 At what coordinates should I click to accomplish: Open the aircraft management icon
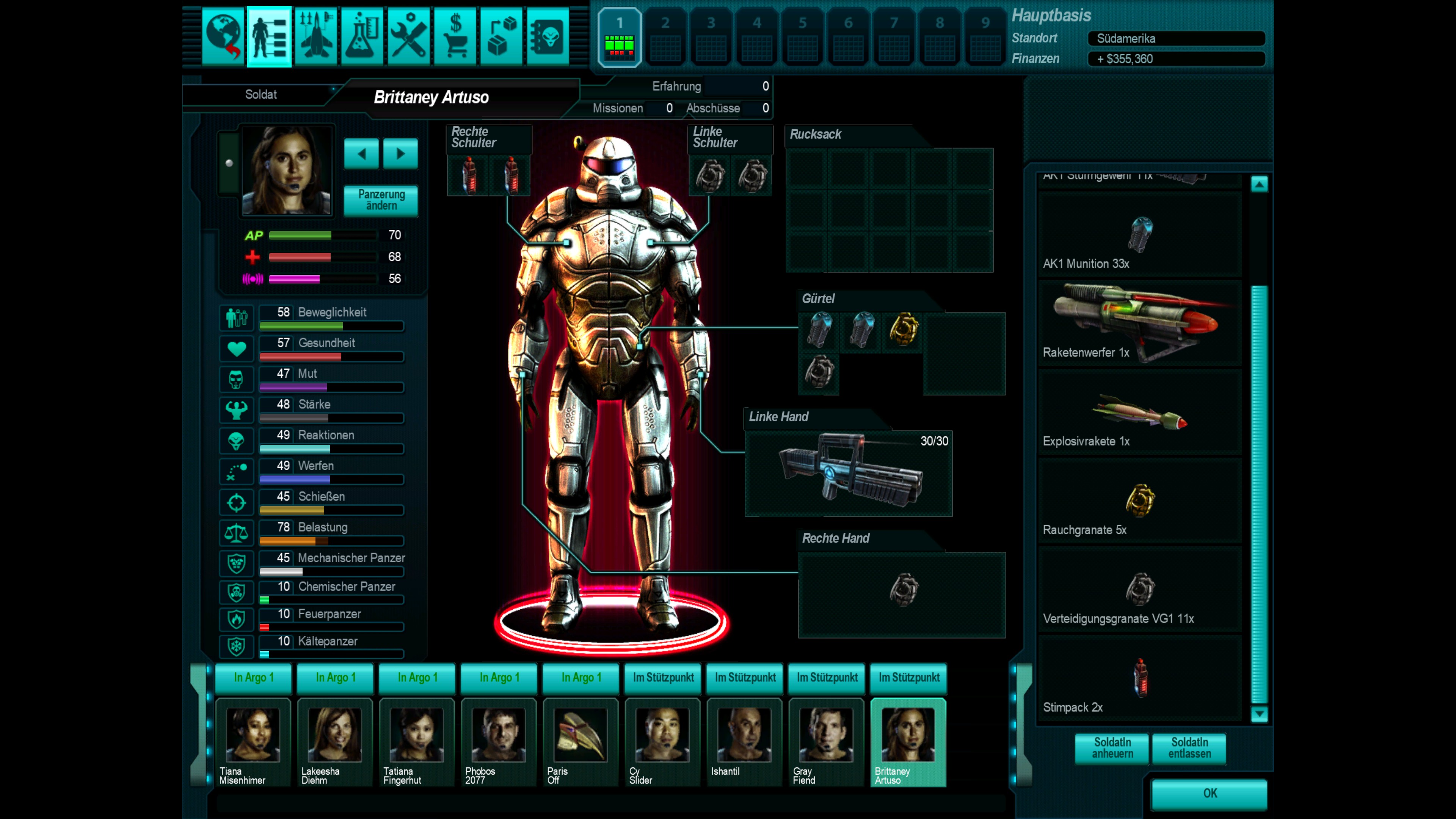(315, 37)
